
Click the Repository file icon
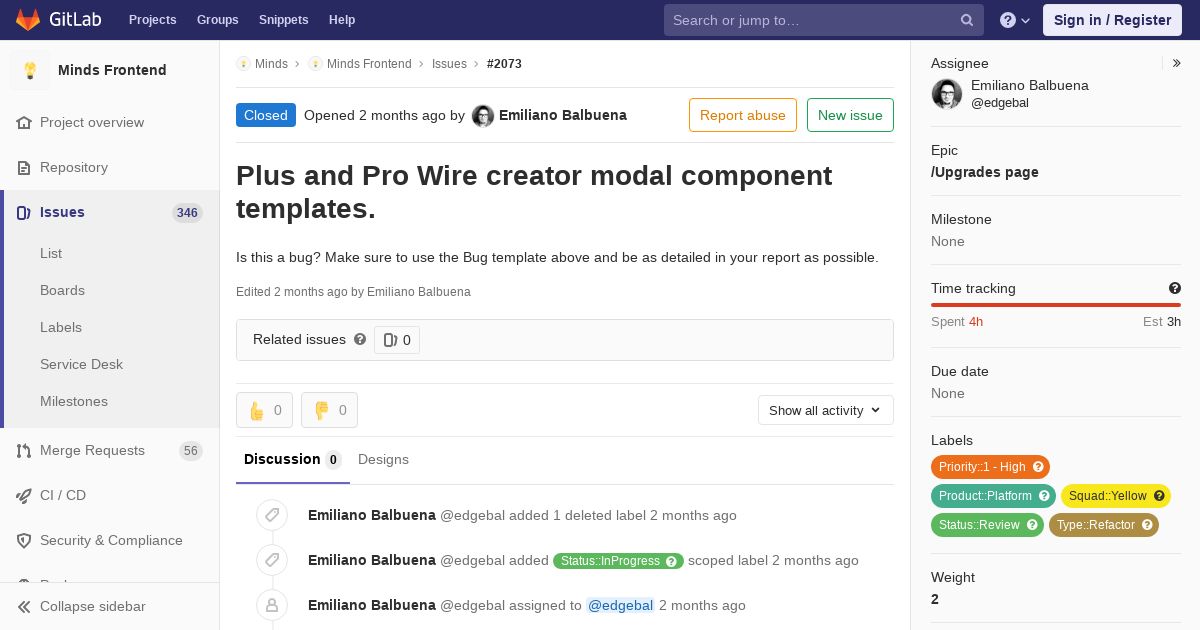(24, 167)
